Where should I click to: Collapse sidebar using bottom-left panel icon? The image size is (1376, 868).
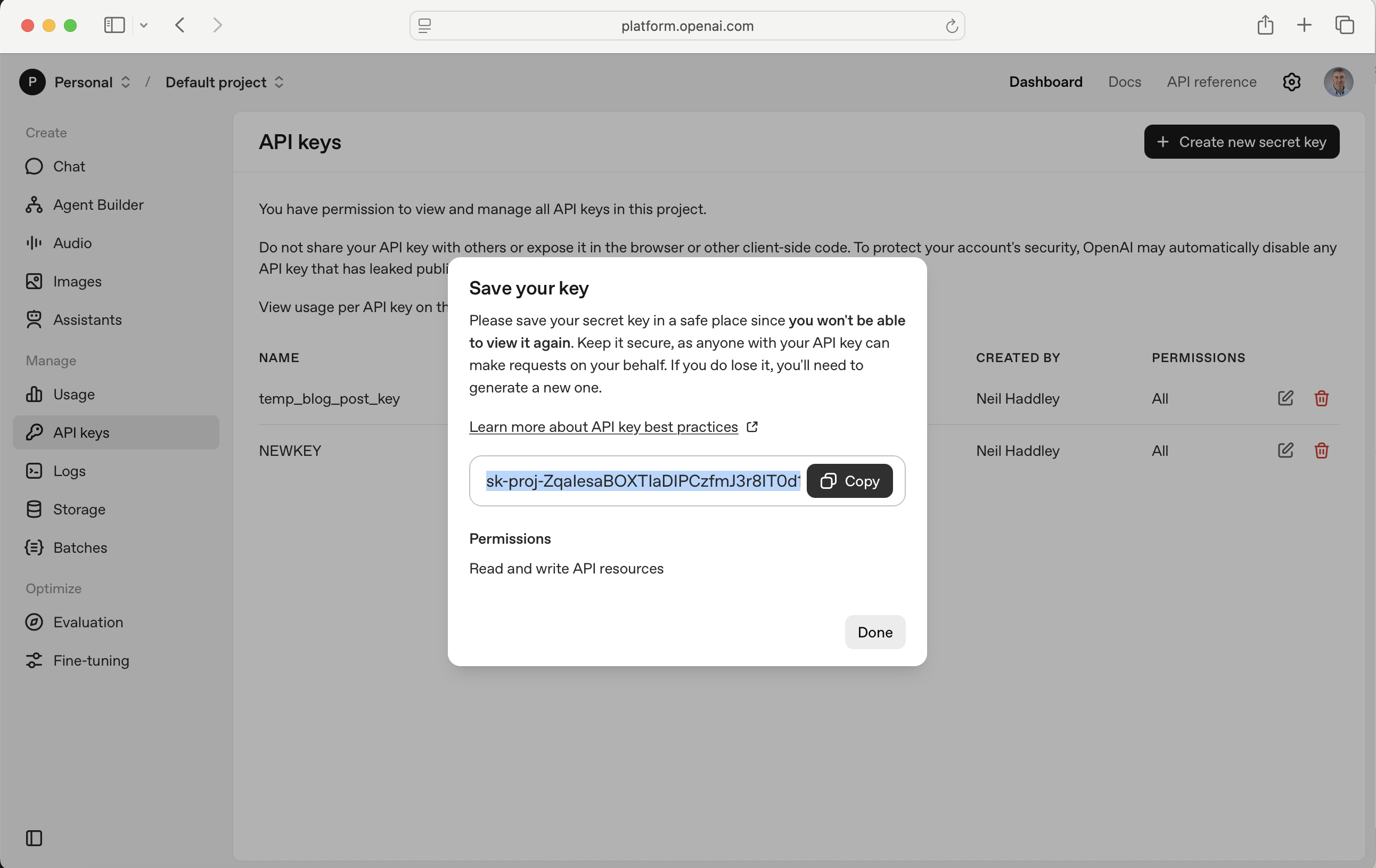[34, 838]
